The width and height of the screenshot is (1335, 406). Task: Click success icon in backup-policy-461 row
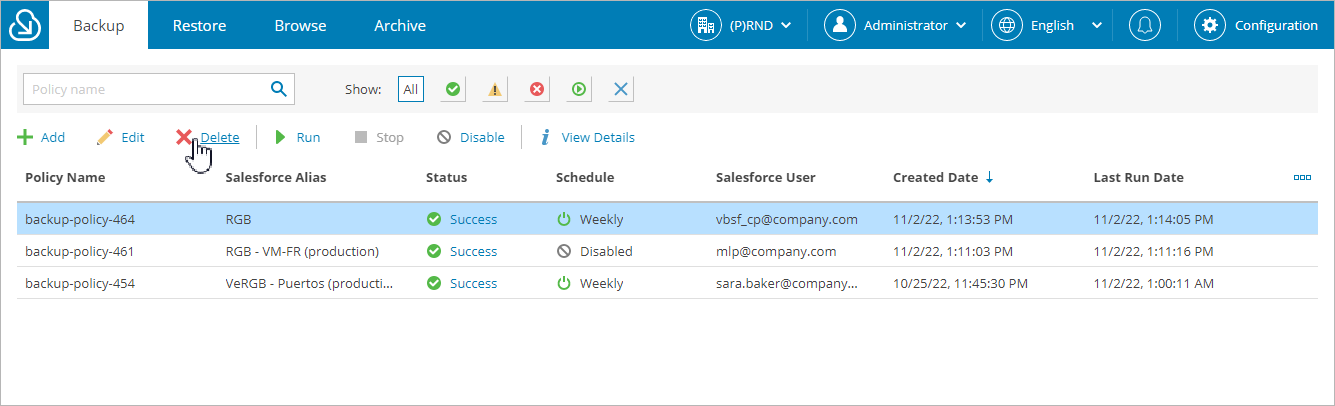tap(434, 251)
